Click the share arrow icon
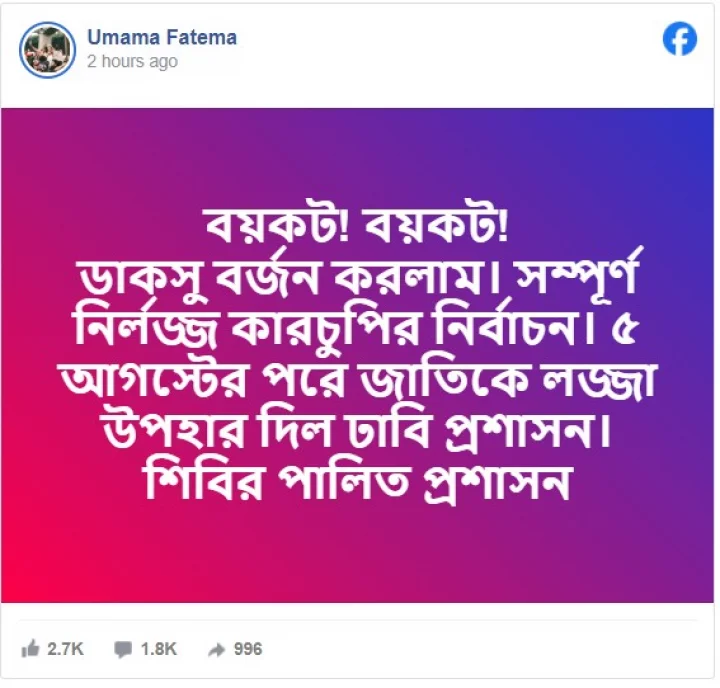This screenshot has height=688, width=720. tap(216, 649)
